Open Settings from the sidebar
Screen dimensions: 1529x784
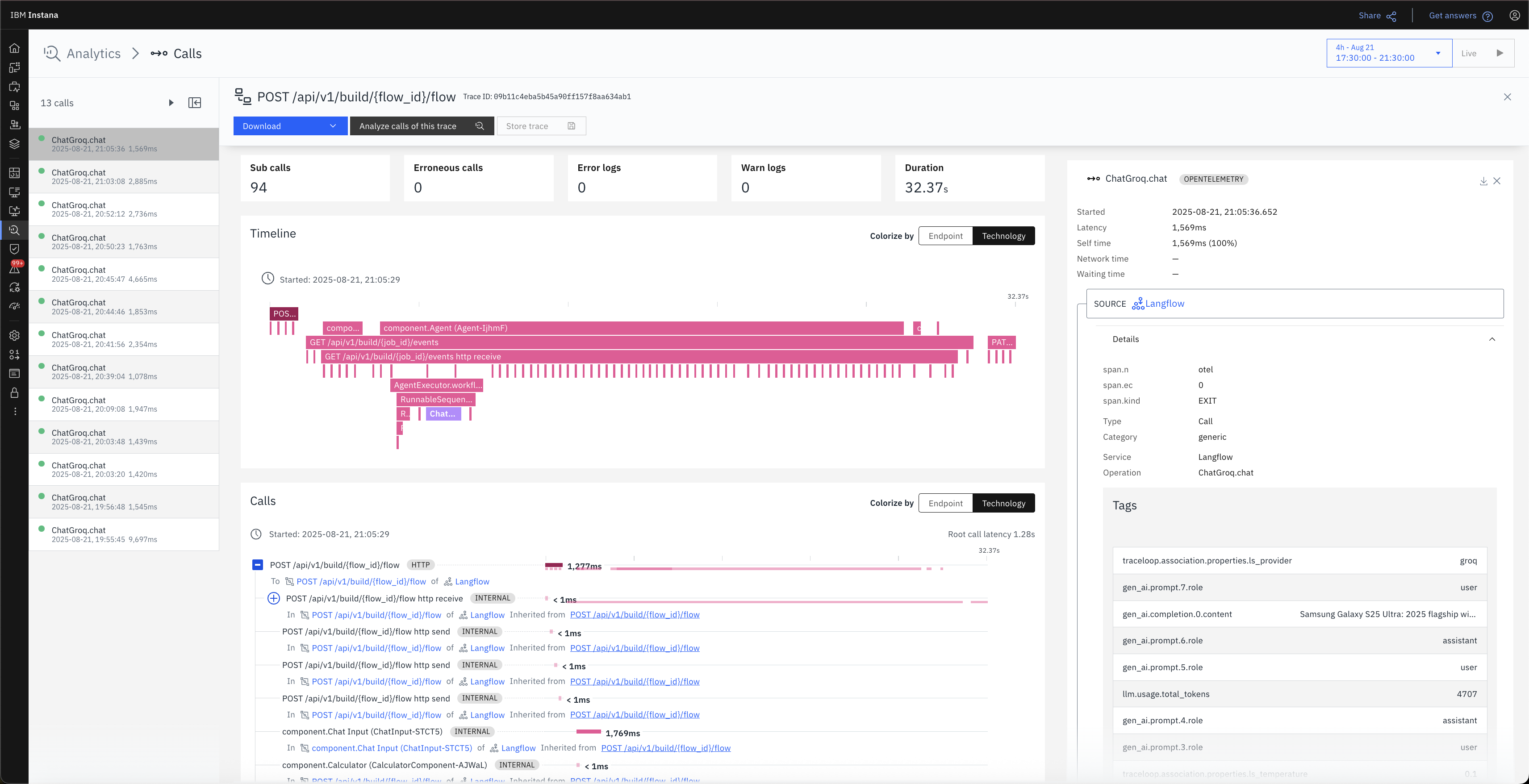14,335
